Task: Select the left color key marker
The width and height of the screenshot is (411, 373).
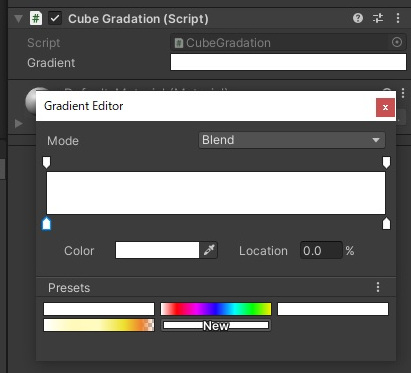Action: pyautogui.click(x=46, y=224)
